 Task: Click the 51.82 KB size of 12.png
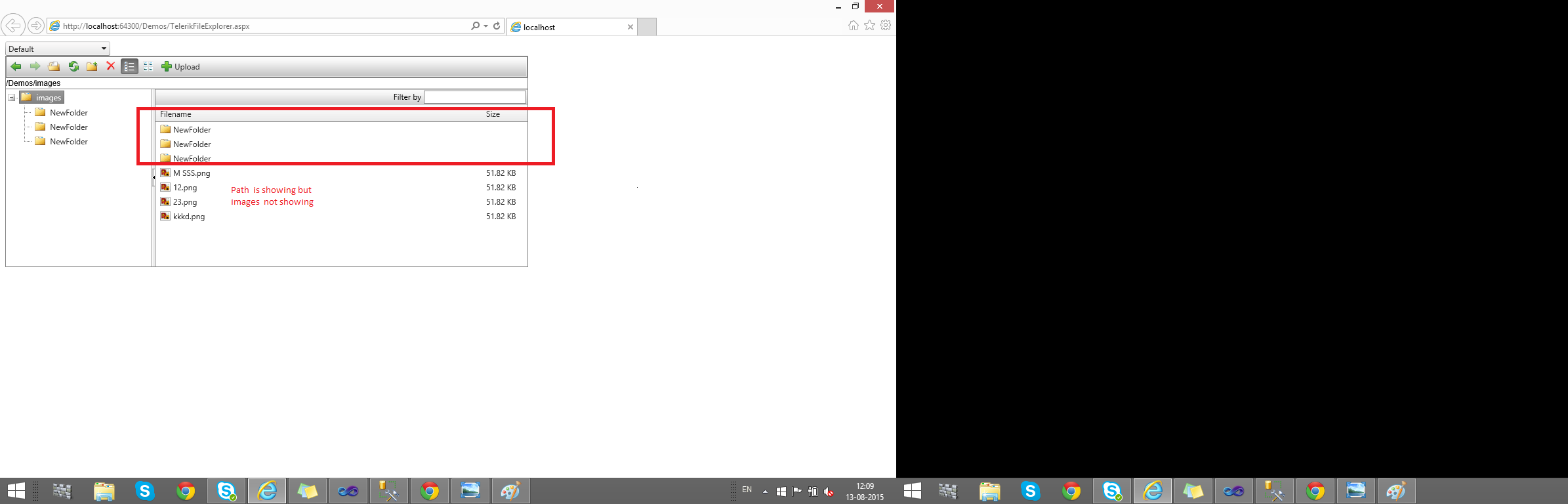[501, 187]
